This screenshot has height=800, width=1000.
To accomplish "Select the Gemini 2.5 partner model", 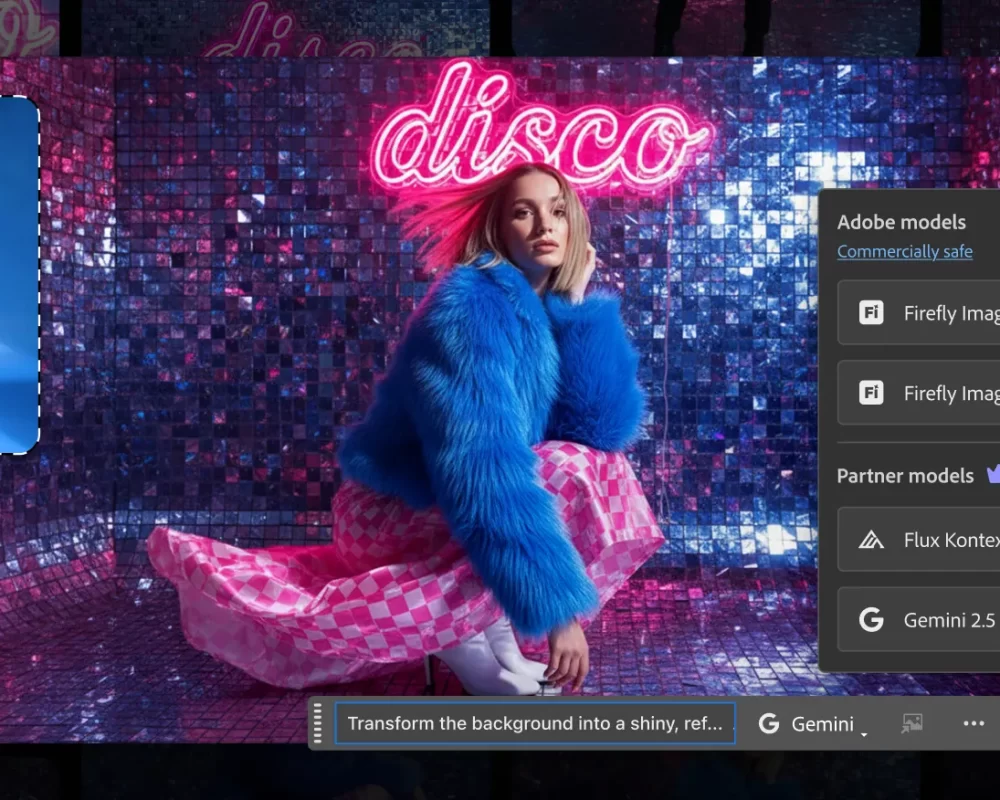I will [x=940, y=620].
